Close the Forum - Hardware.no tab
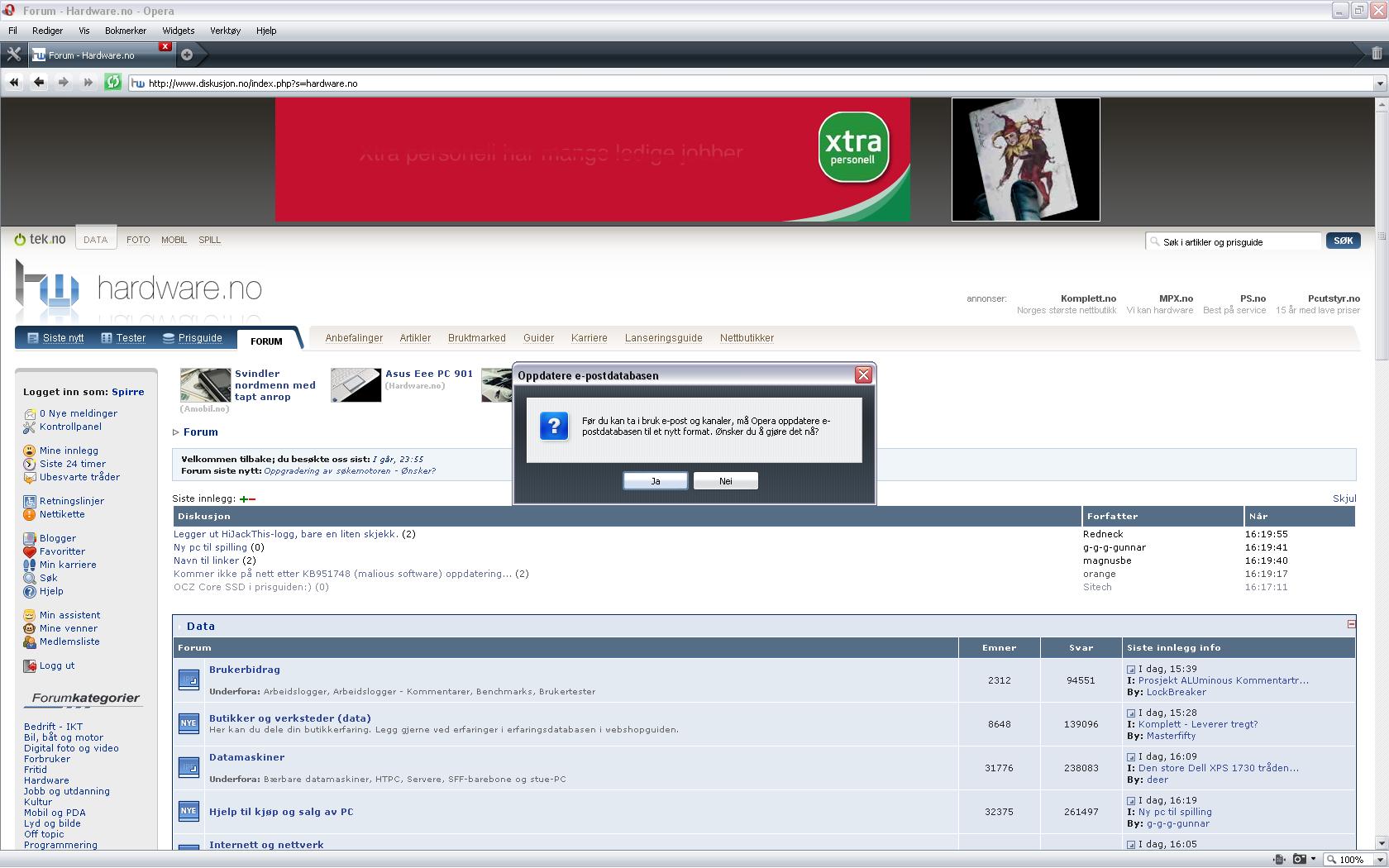 [165, 46]
